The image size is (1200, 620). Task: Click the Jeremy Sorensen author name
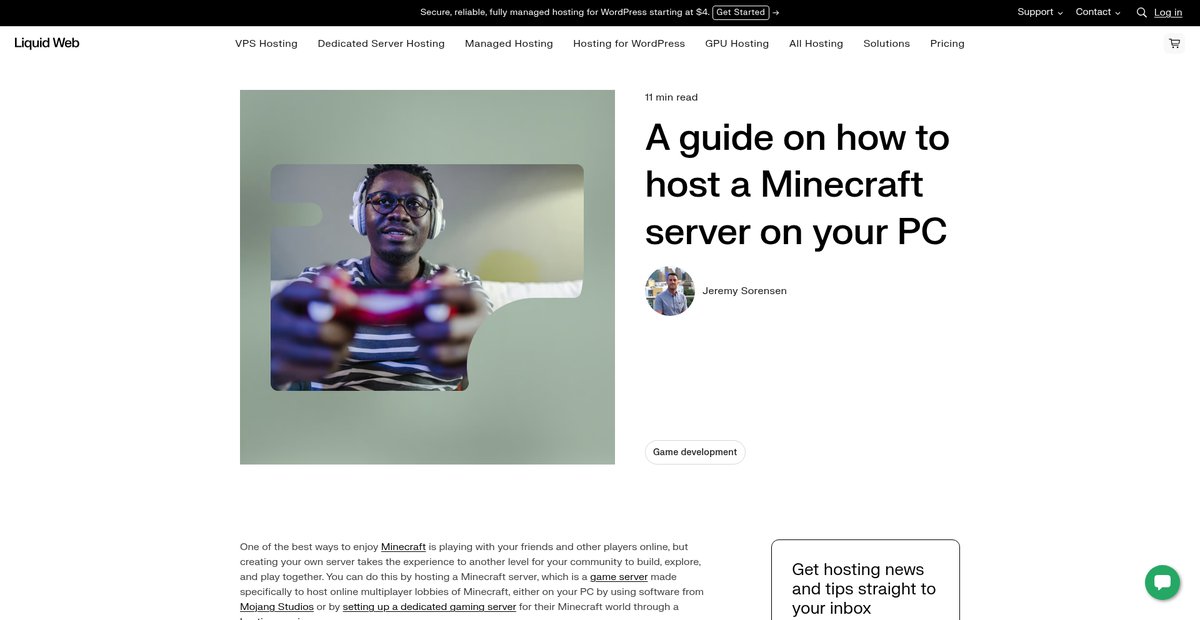click(x=745, y=291)
